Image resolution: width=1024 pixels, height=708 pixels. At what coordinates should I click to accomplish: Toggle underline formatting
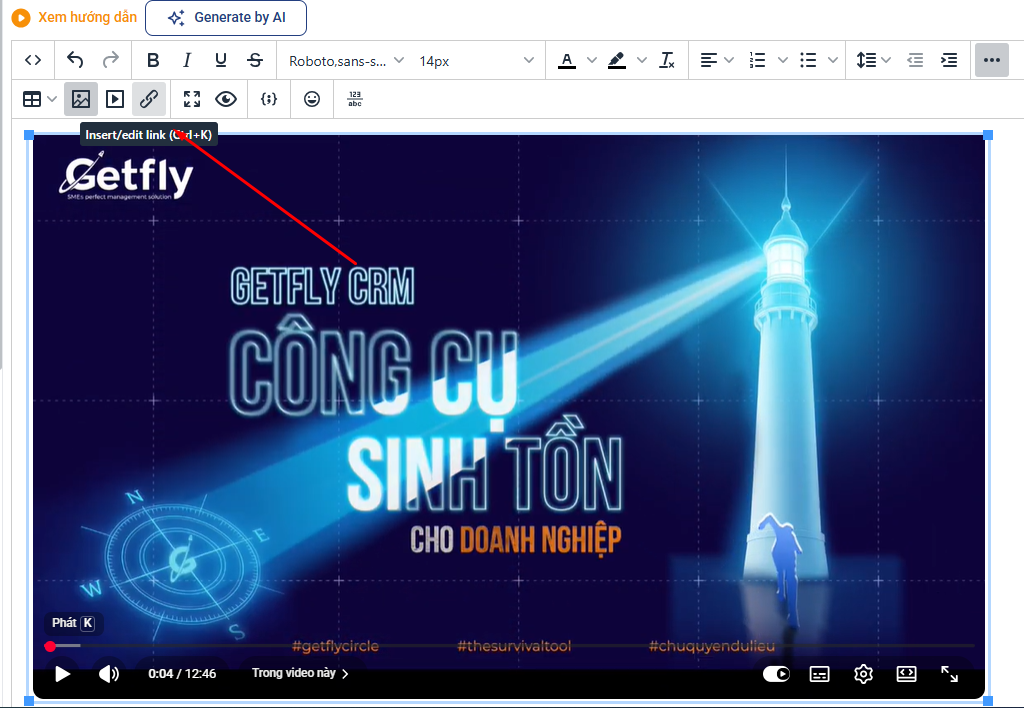[221, 60]
